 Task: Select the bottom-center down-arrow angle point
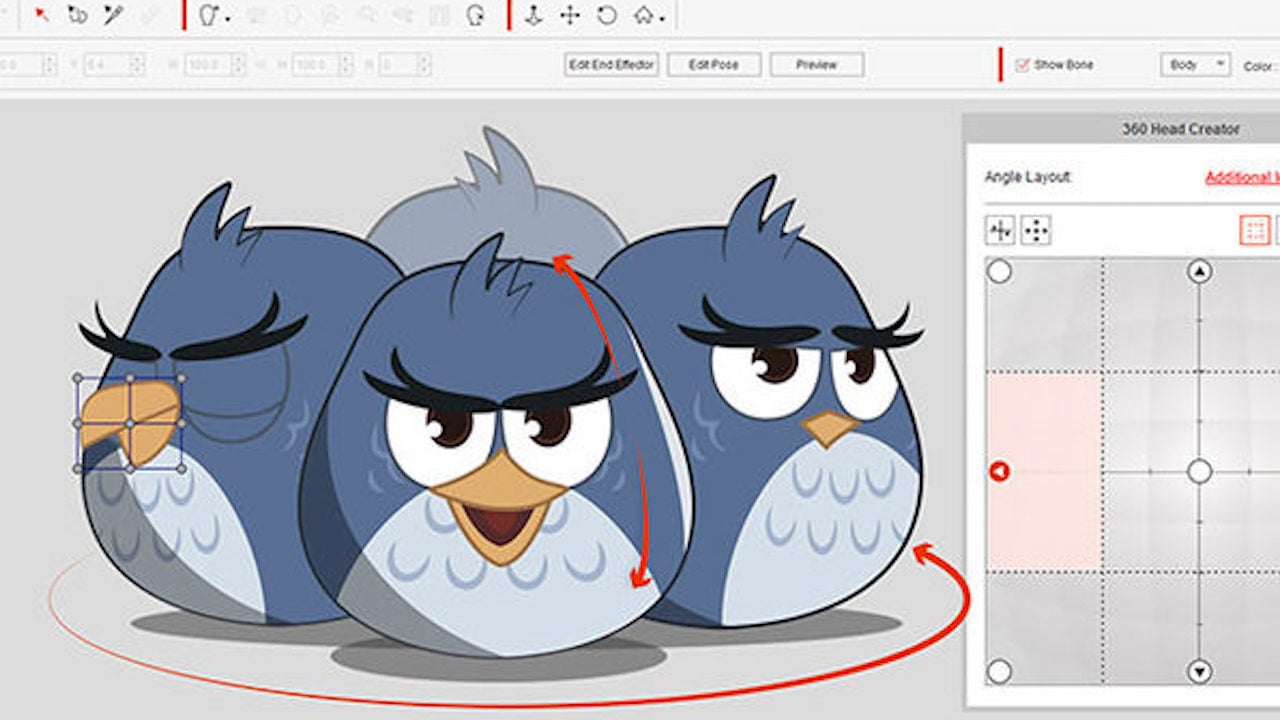1199,671
